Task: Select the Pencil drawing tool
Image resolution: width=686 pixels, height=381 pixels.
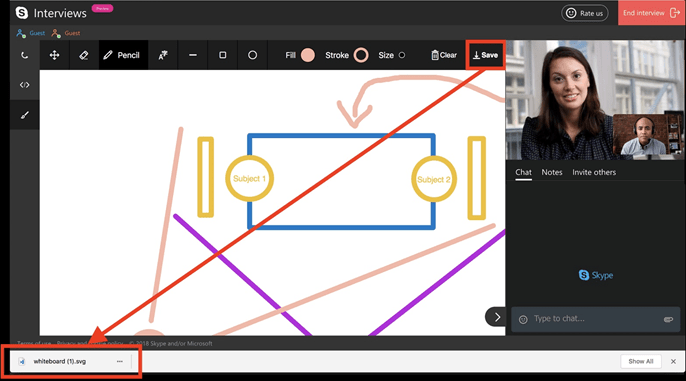Action: click(123, 55)
